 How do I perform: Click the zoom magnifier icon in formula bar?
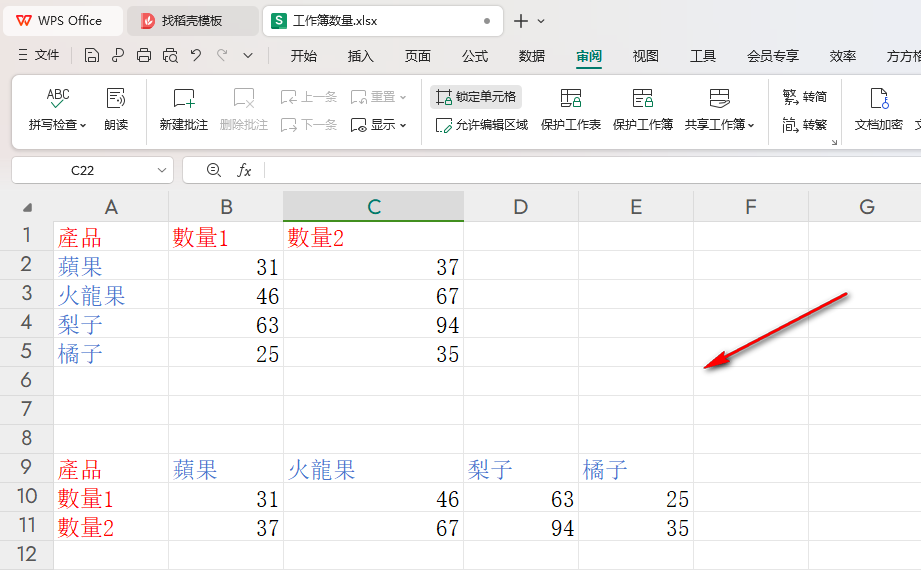214,170
